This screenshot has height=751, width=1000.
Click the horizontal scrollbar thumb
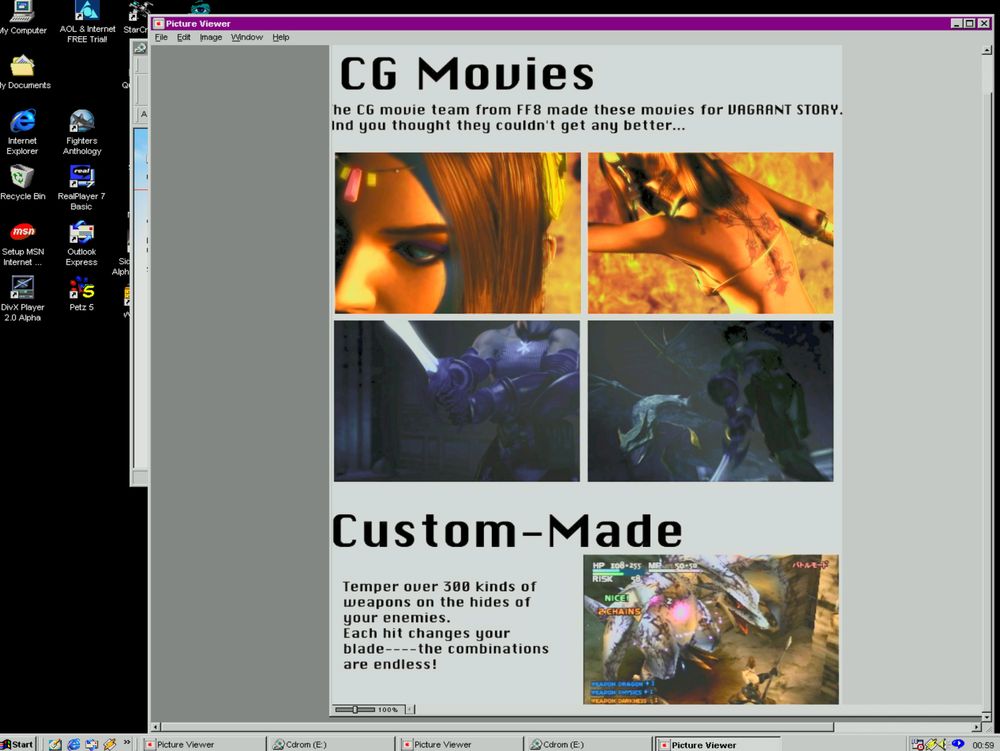pyautogui.click(x=497, y=727)
